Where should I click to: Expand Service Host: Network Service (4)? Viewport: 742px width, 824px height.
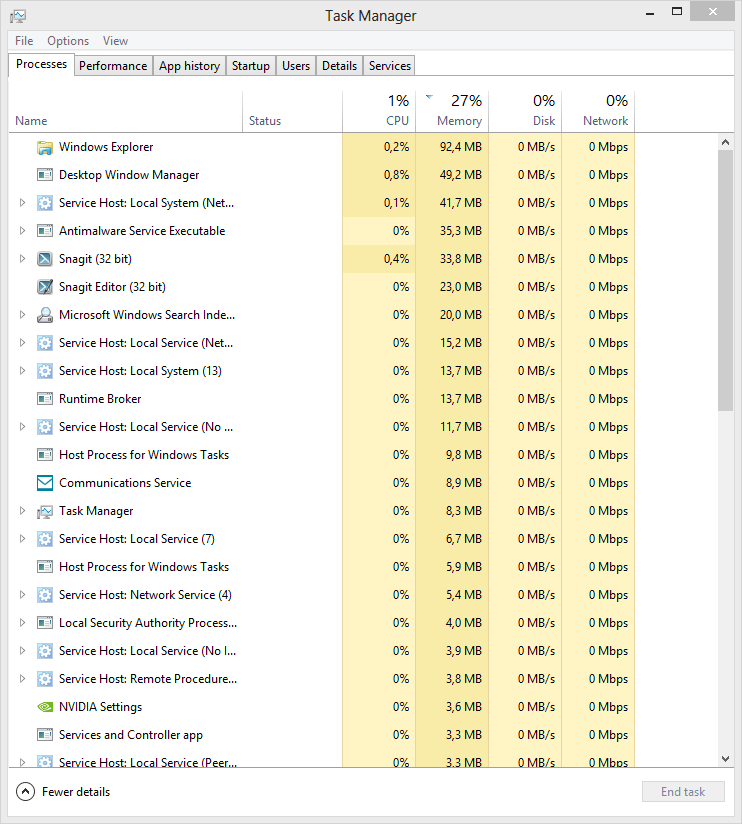tap(22, 595)
